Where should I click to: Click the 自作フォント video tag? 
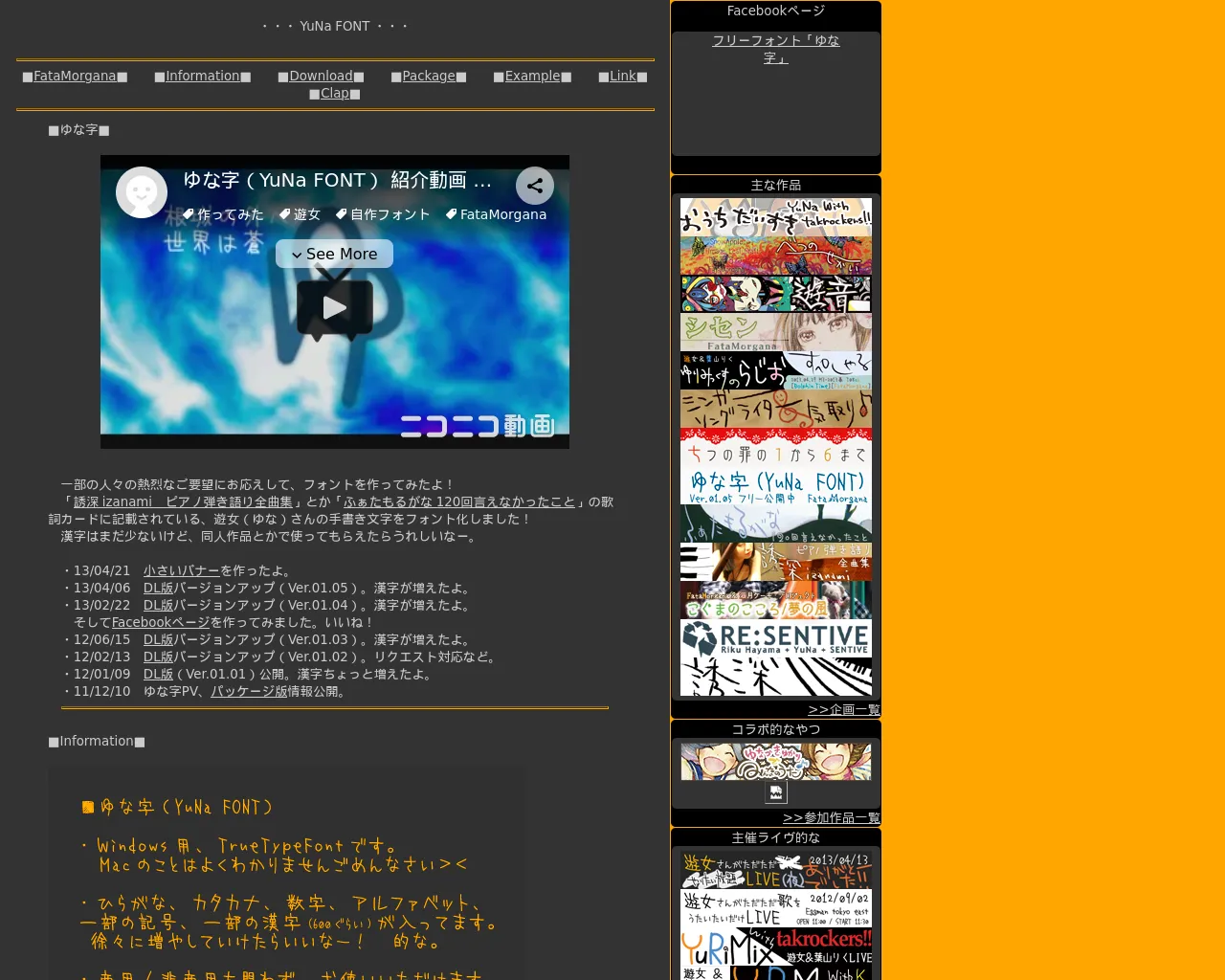coord(383,214)
